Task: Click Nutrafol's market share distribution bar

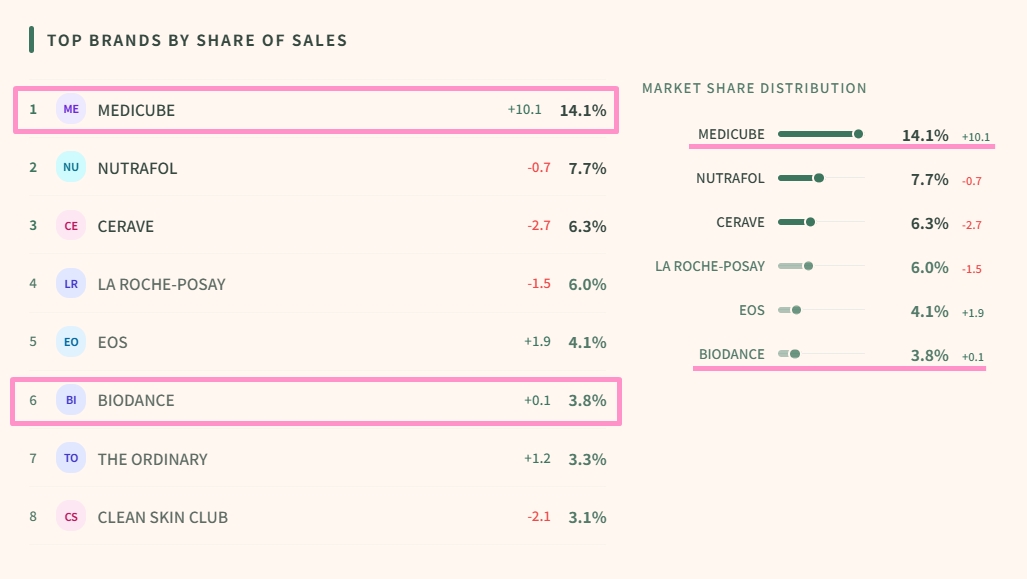Action: pyautogui.click(x=820, y=178)
